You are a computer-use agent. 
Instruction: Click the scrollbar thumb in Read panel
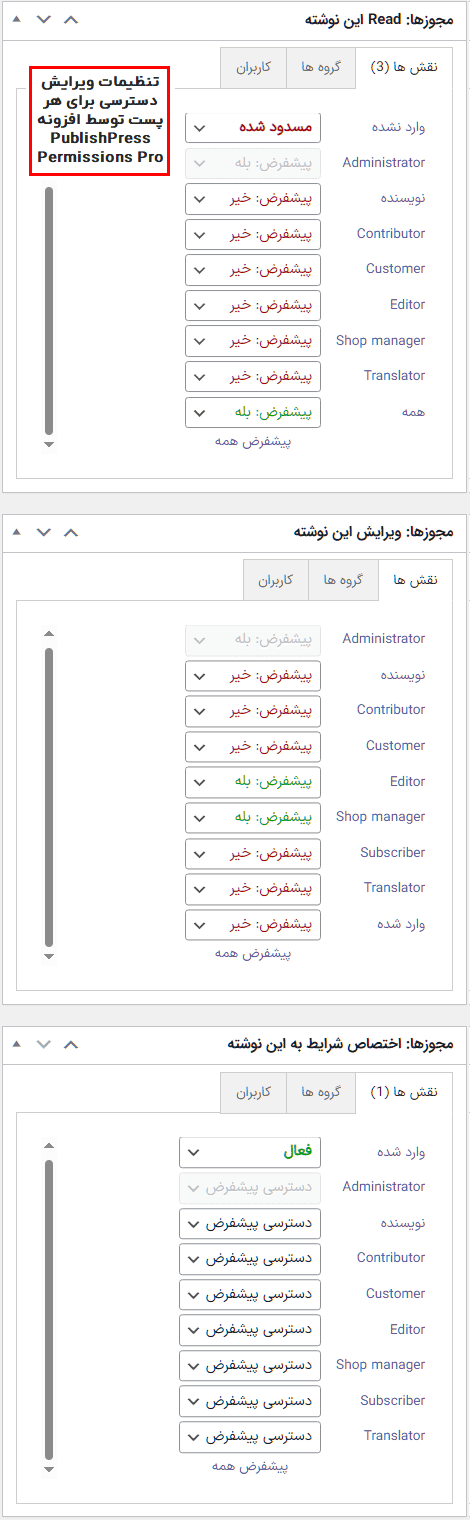coord(49,310)
